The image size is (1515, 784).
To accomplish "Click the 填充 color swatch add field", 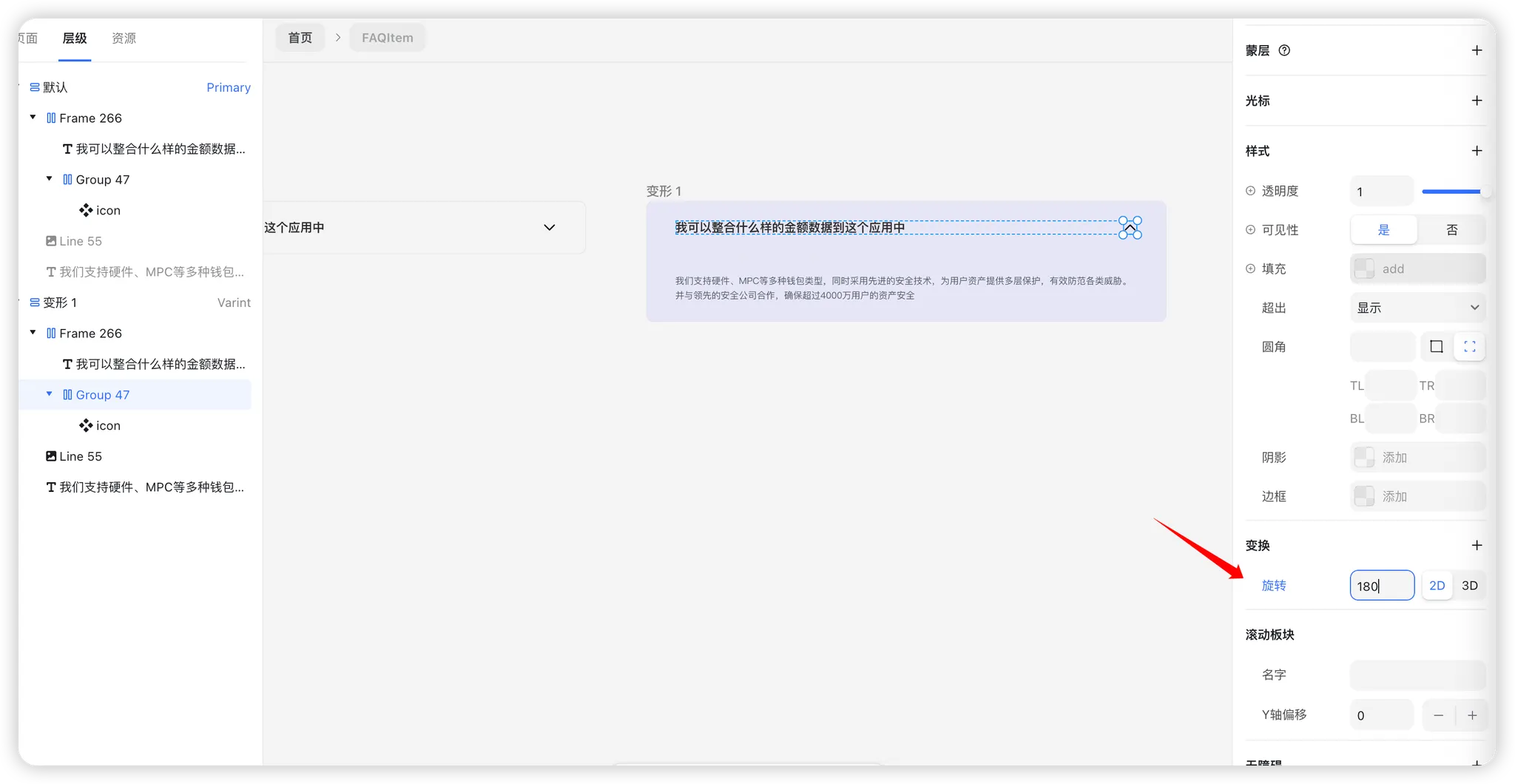I will [1417, 269].
